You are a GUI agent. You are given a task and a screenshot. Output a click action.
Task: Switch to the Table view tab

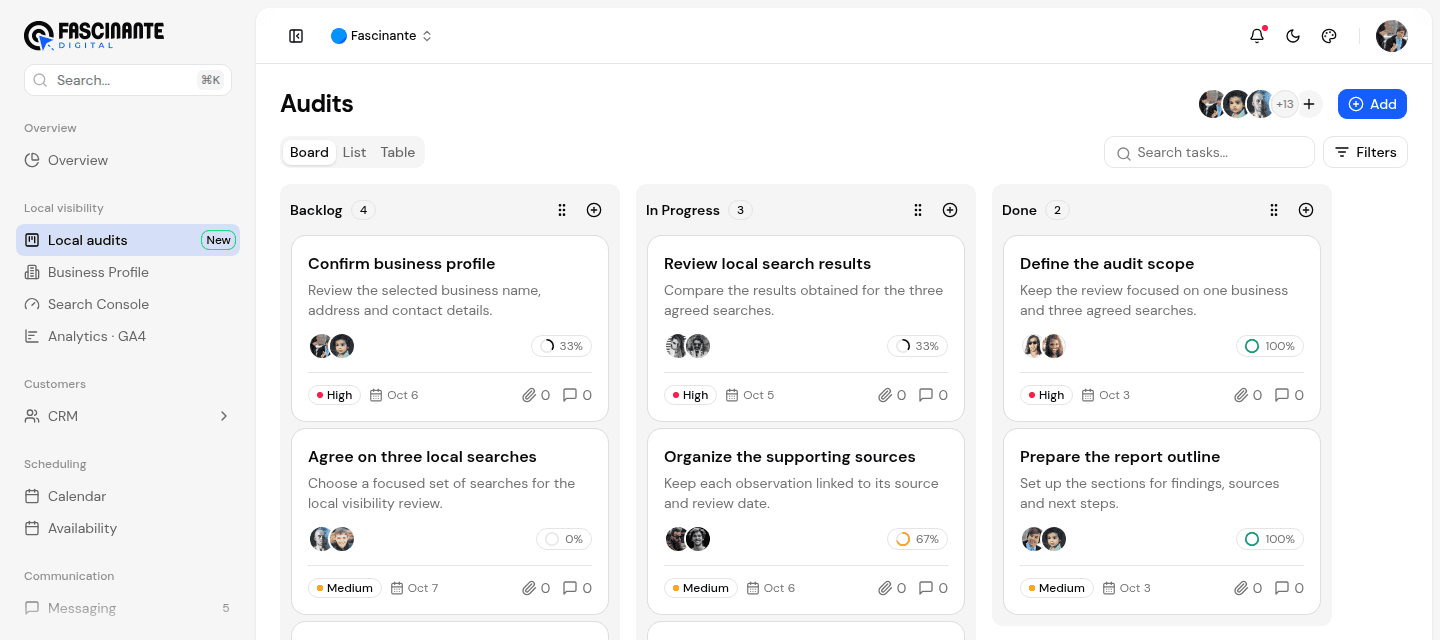click(397, 152)
